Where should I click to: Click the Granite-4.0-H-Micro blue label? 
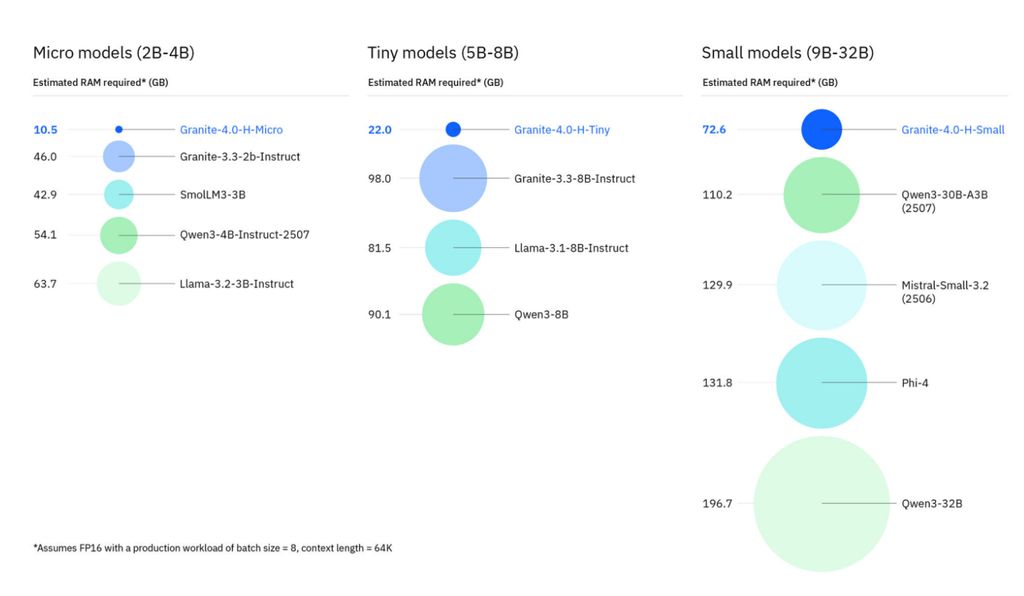point(231,130)
